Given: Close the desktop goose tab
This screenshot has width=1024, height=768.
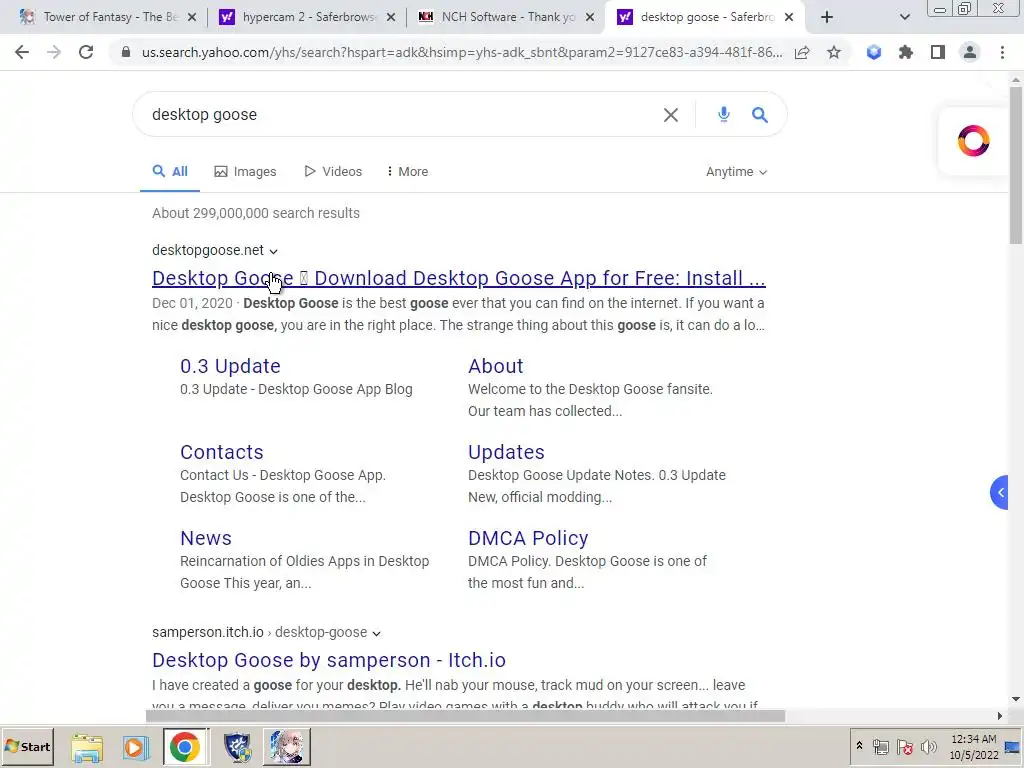Looking at the screenshot, I should (x=789, y=17).
